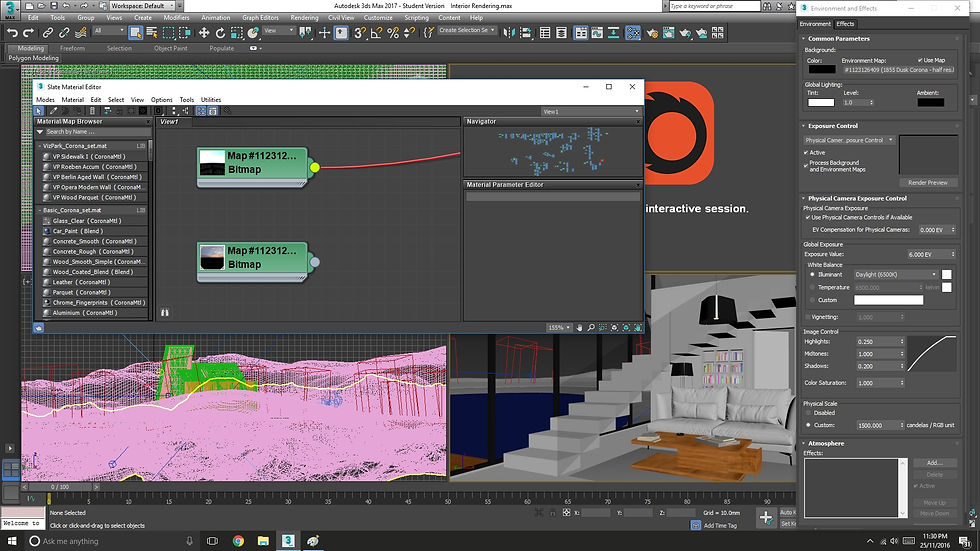Activate the Select Object tool
This screenshot has width=980, height=551.
click(135, 32)
